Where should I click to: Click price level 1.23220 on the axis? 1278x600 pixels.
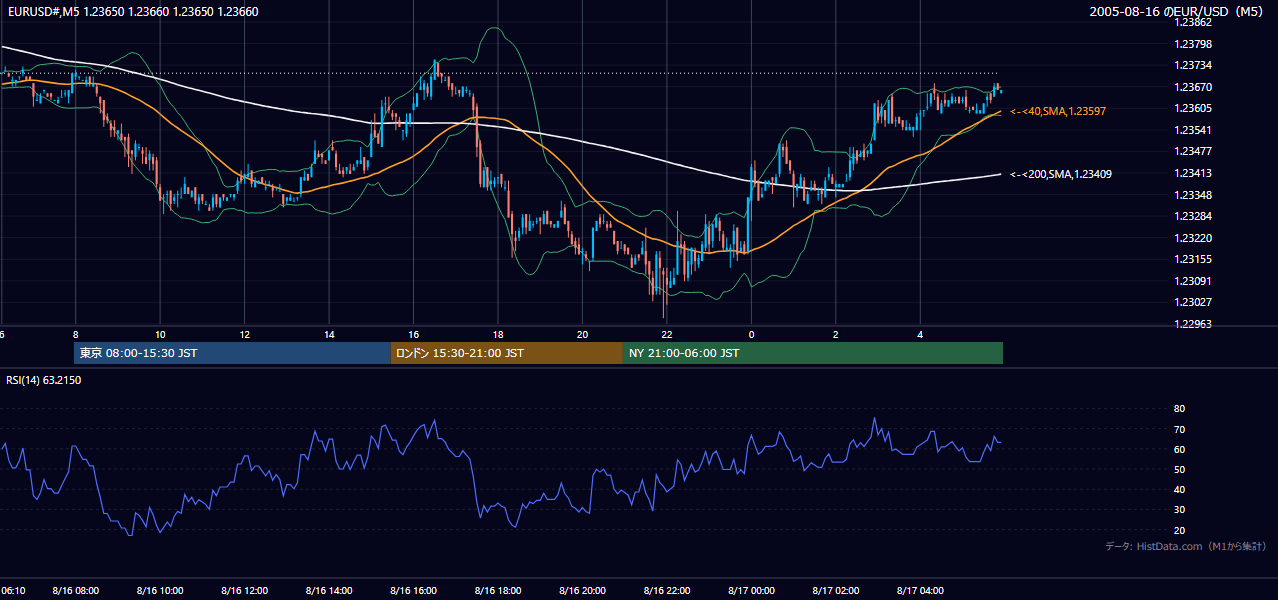1193,238
